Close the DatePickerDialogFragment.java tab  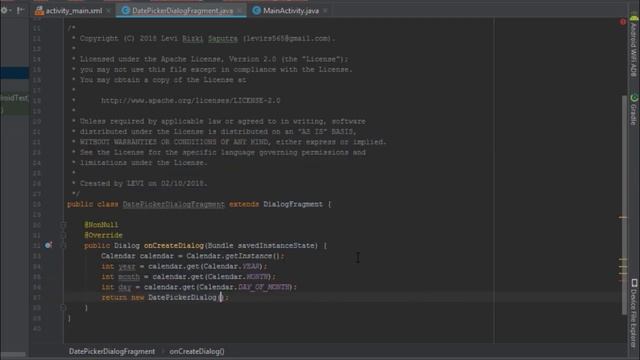pyautogui.click(x=240, y=11)
